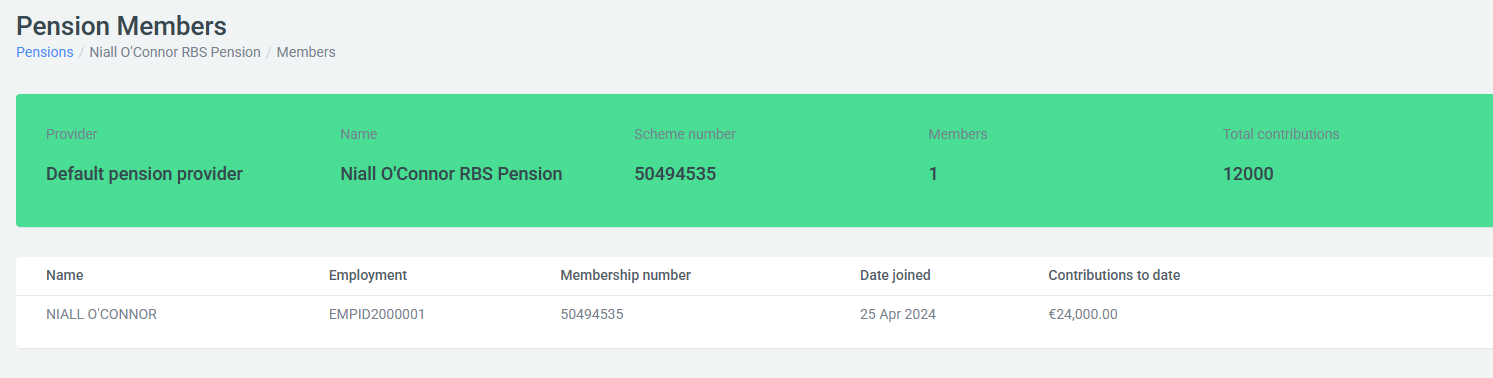Sort by the Name column header
1493x378 pixels.
[65, 275]
